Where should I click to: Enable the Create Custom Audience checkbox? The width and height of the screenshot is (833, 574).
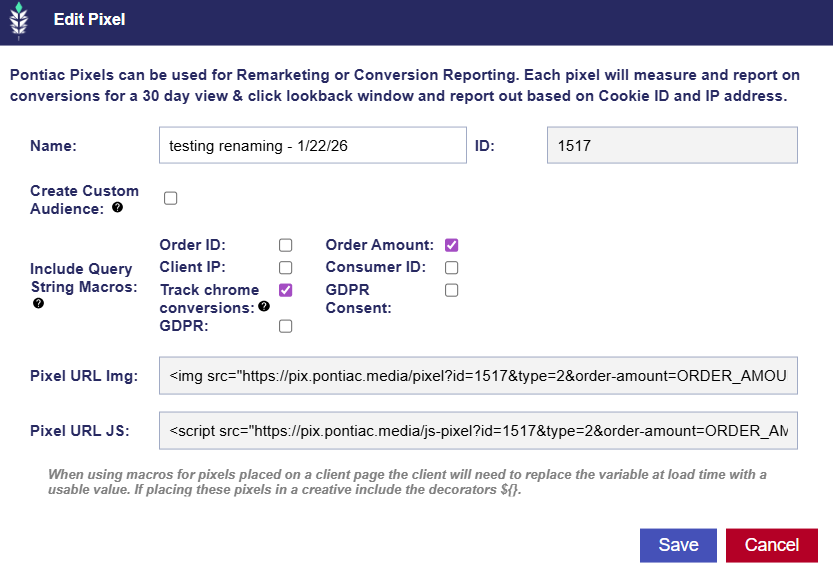coord(171,198)
